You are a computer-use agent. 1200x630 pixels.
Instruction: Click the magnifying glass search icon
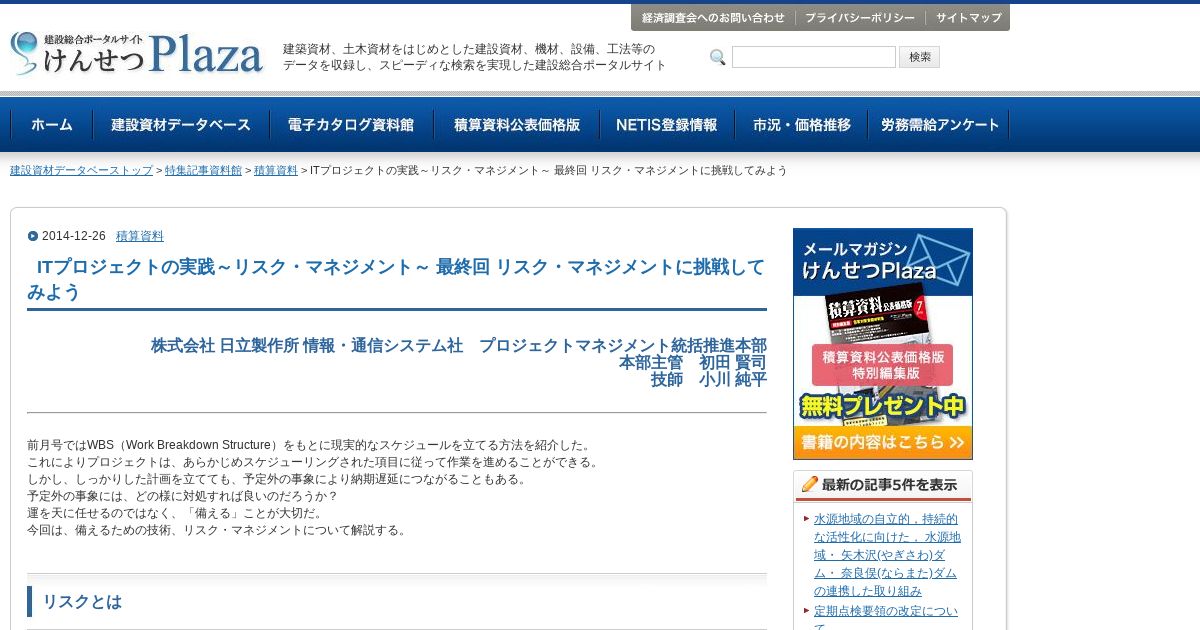tap(717, 57)
